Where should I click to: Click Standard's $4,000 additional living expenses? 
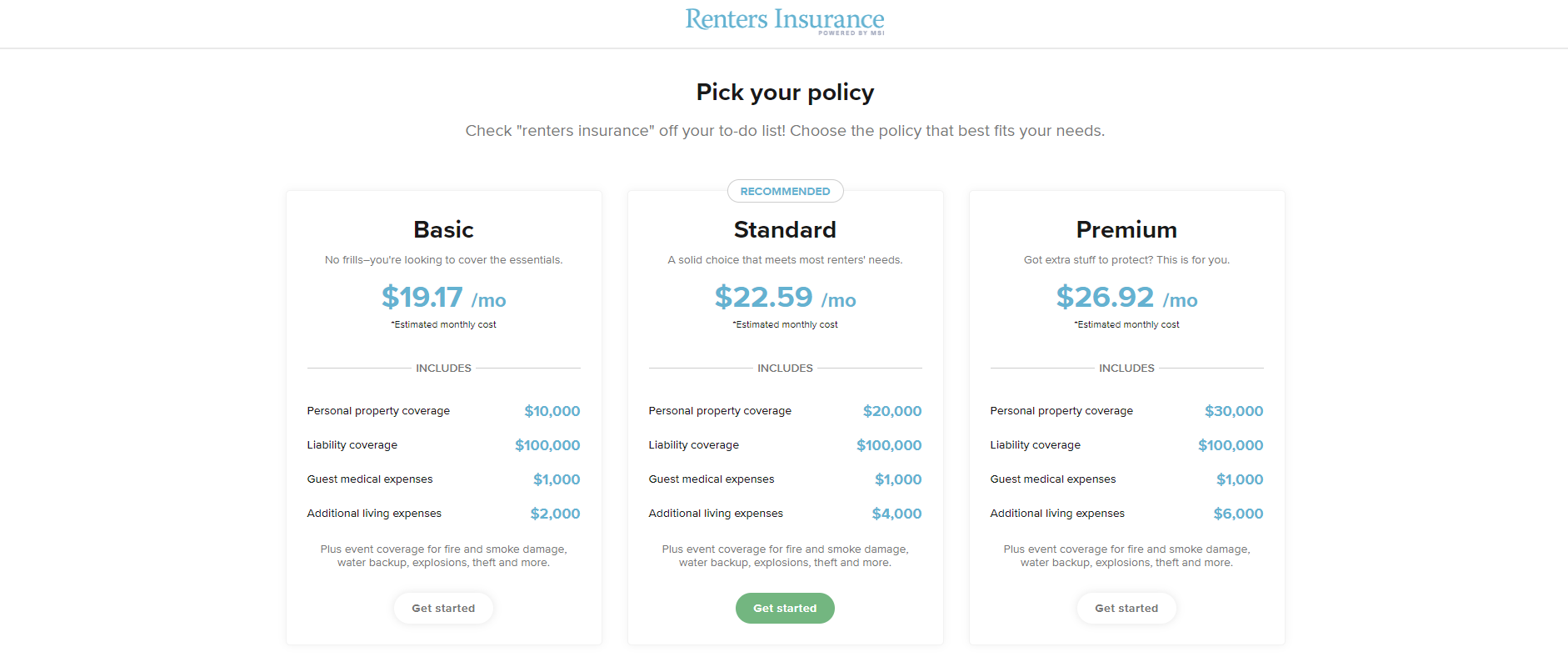click(896, 514)
